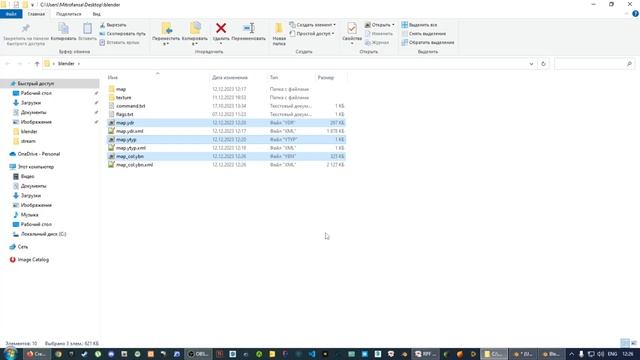The image size is (640, 360).
Task: Sort by Name (Имя) column header
Action: (x=113, y=78)
